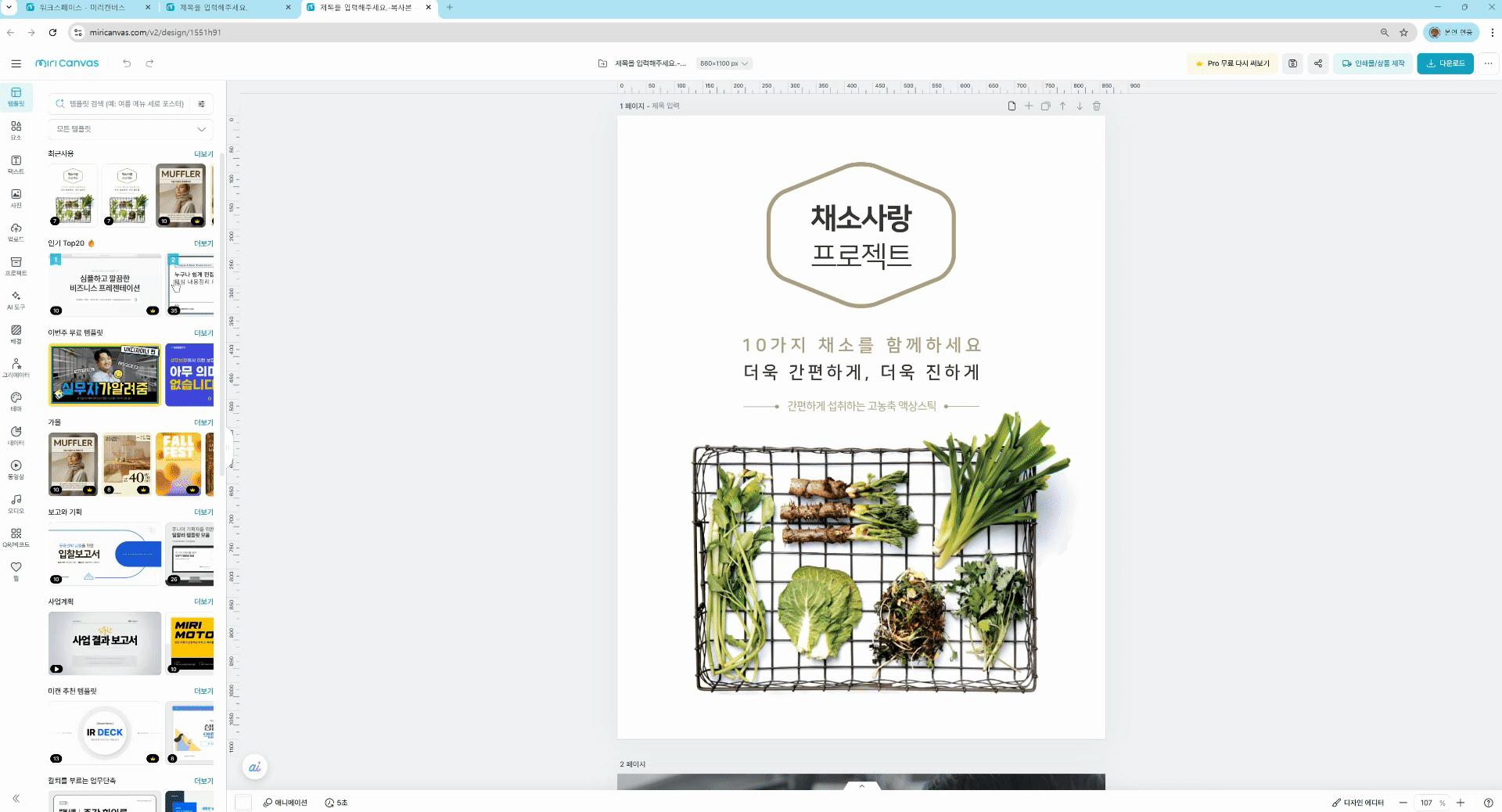Delete page 1 with the trash icon
This screenshot has width=1502, height=812.
tap(1097, 106)
